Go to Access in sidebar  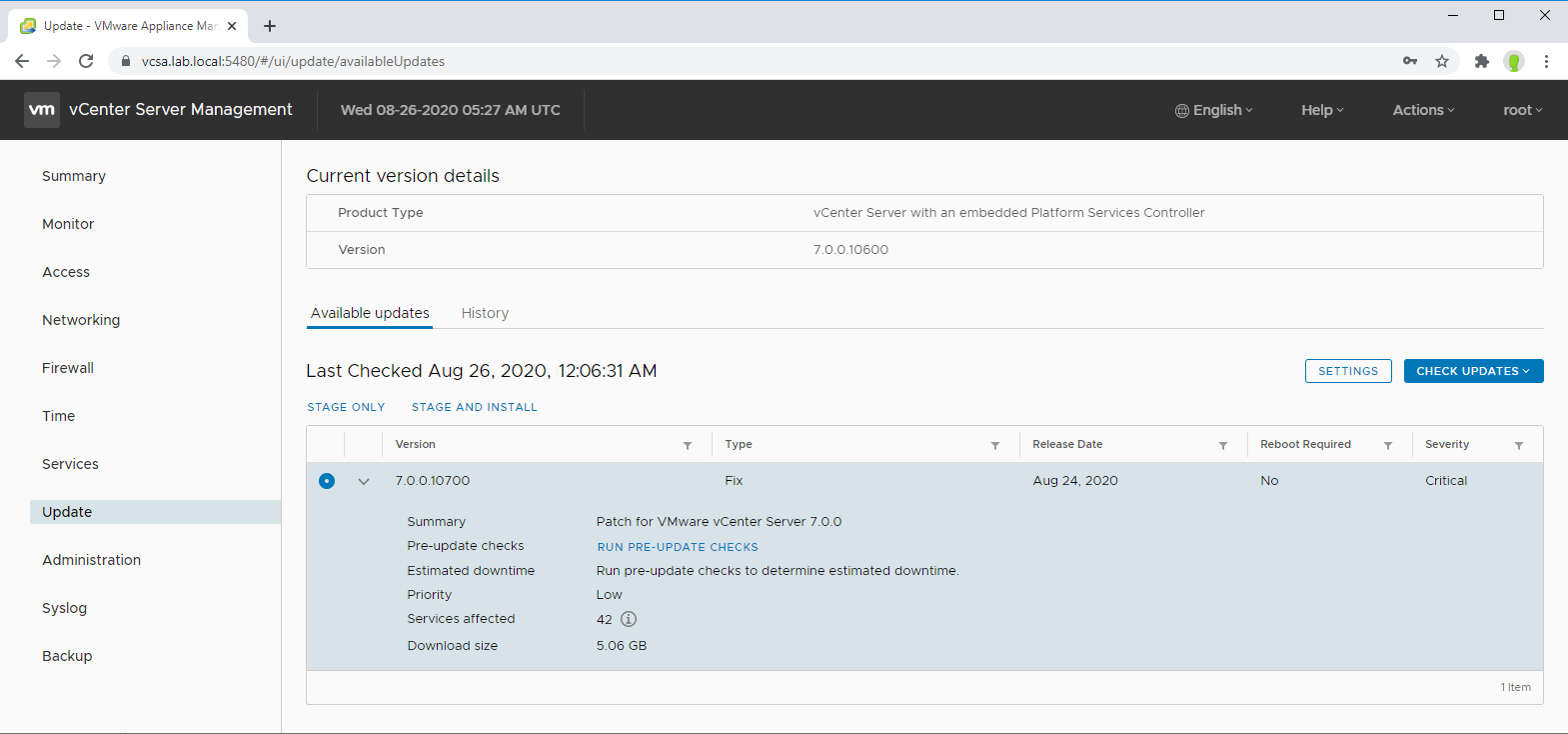coord(66,272)
